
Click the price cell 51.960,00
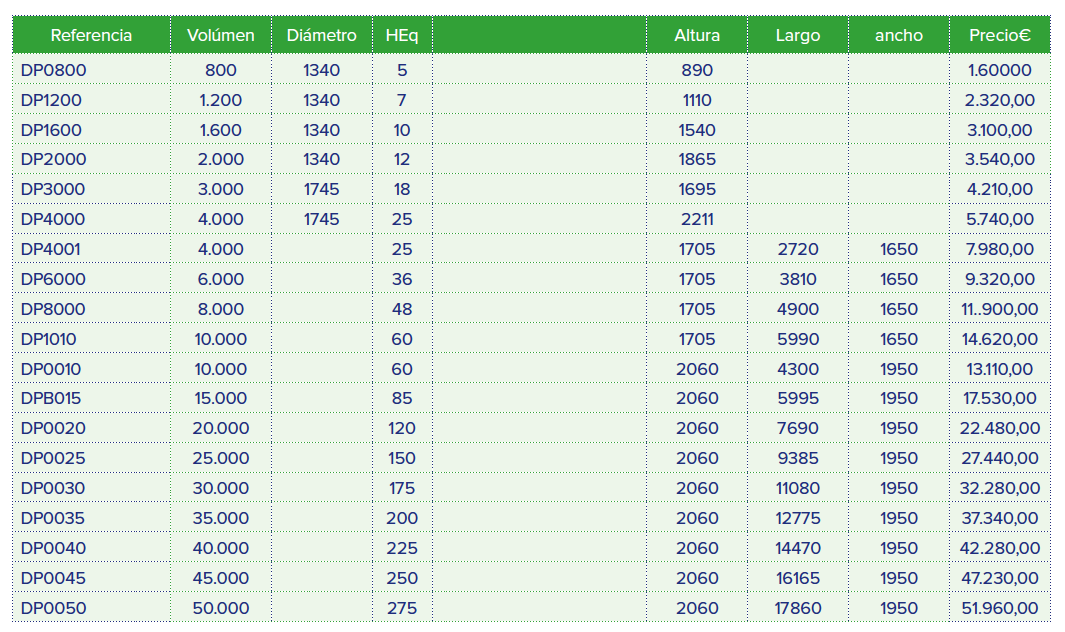(999, 608)
